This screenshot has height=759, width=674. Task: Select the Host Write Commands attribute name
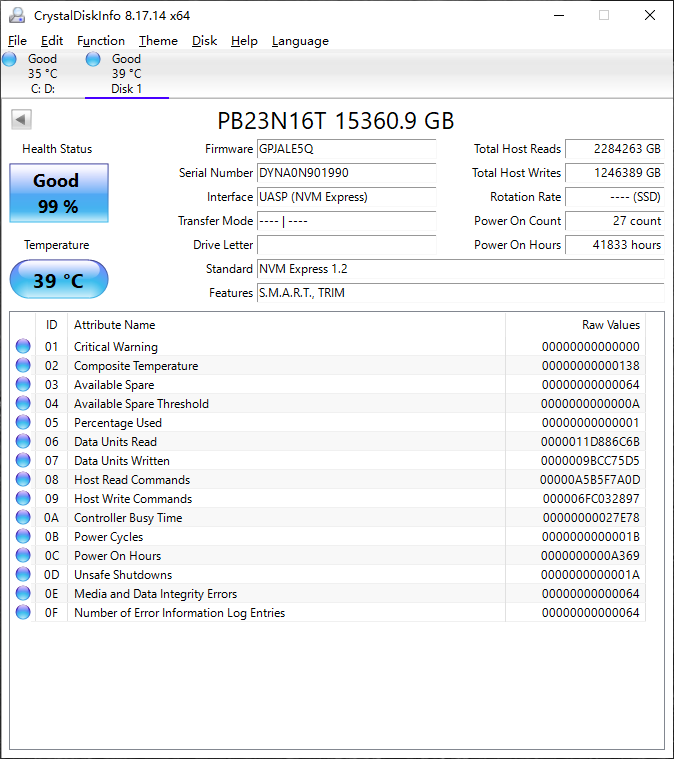pos(133,499)
